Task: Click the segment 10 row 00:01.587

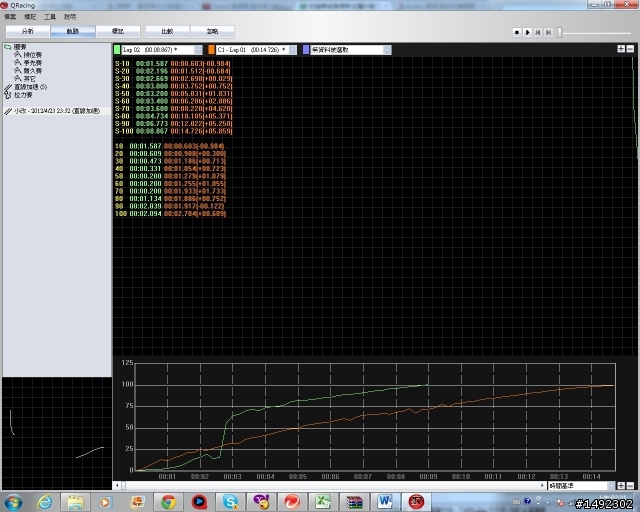Action: [170, 146]
